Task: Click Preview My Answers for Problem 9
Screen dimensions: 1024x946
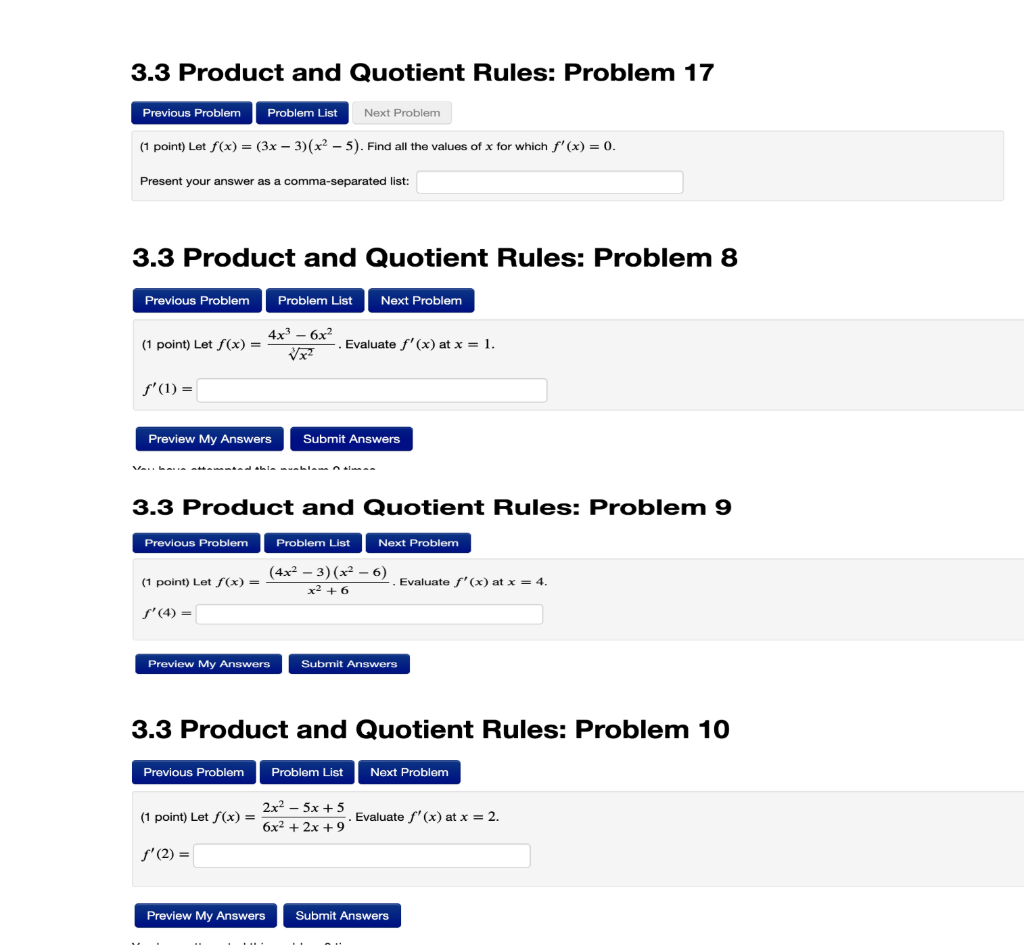Action: point(207,663)
